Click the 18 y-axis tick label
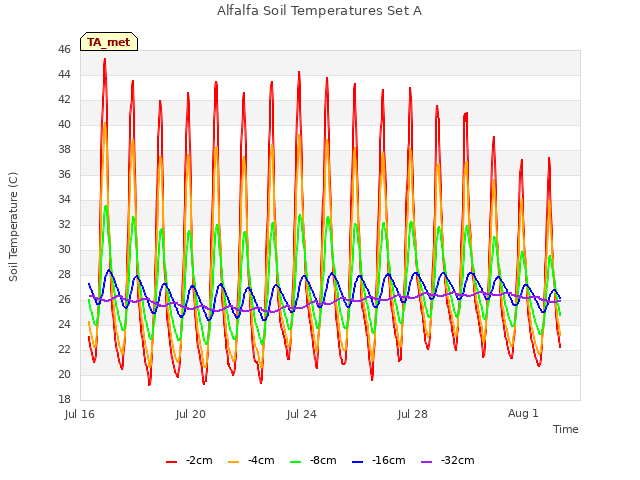Viewport: 640px width, 480px height. 64,399
